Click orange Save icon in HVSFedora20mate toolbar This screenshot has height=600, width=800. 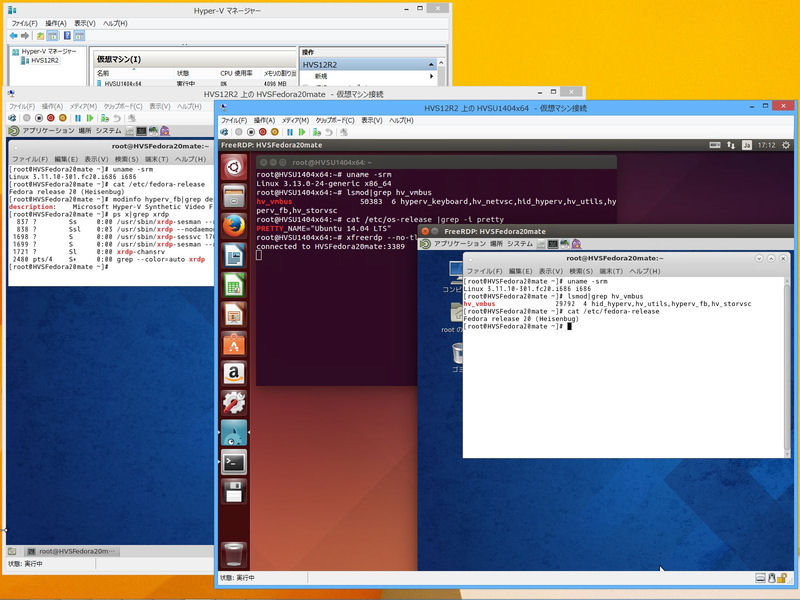tap(63, 118)
